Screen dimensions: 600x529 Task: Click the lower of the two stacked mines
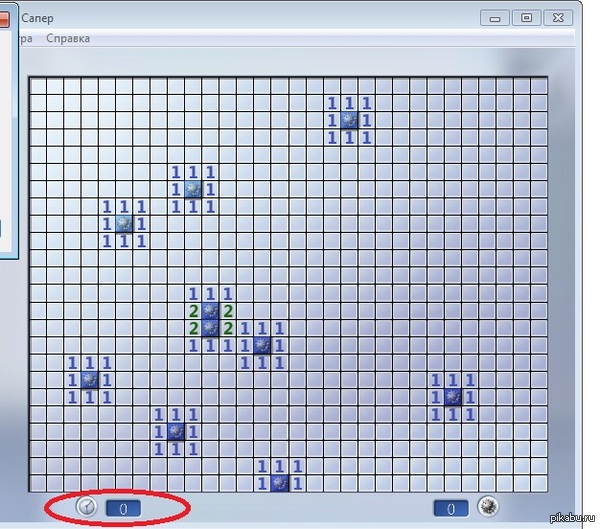coord(210,328)
